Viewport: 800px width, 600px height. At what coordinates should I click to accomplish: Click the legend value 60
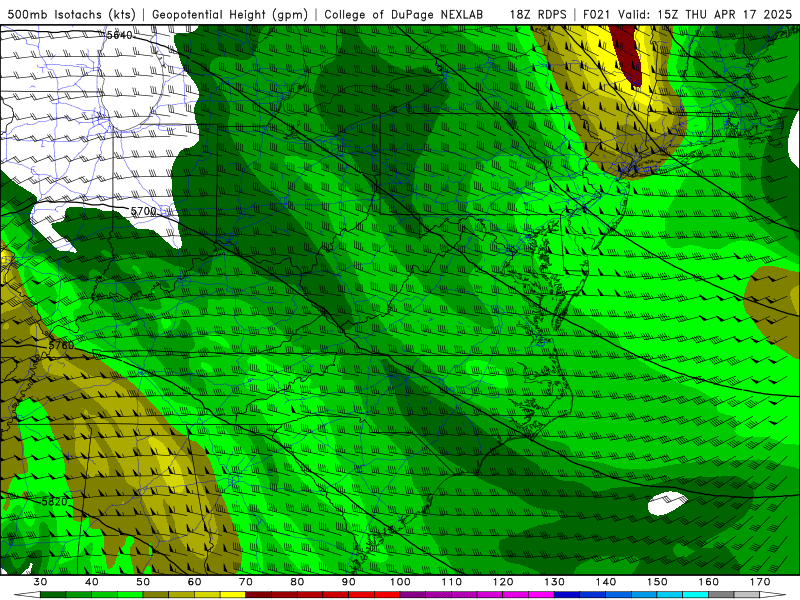[x=194, y=582]
